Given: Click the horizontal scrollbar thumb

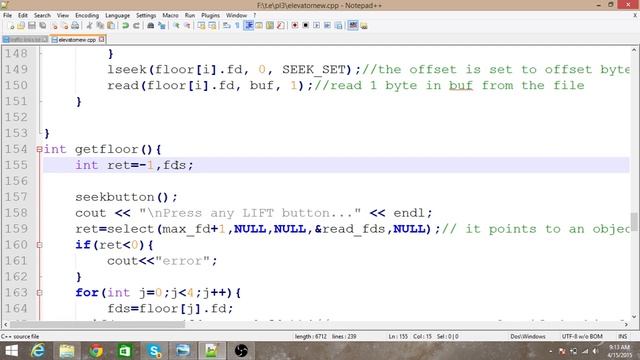Looking at the screenshot, I should 97,324.
